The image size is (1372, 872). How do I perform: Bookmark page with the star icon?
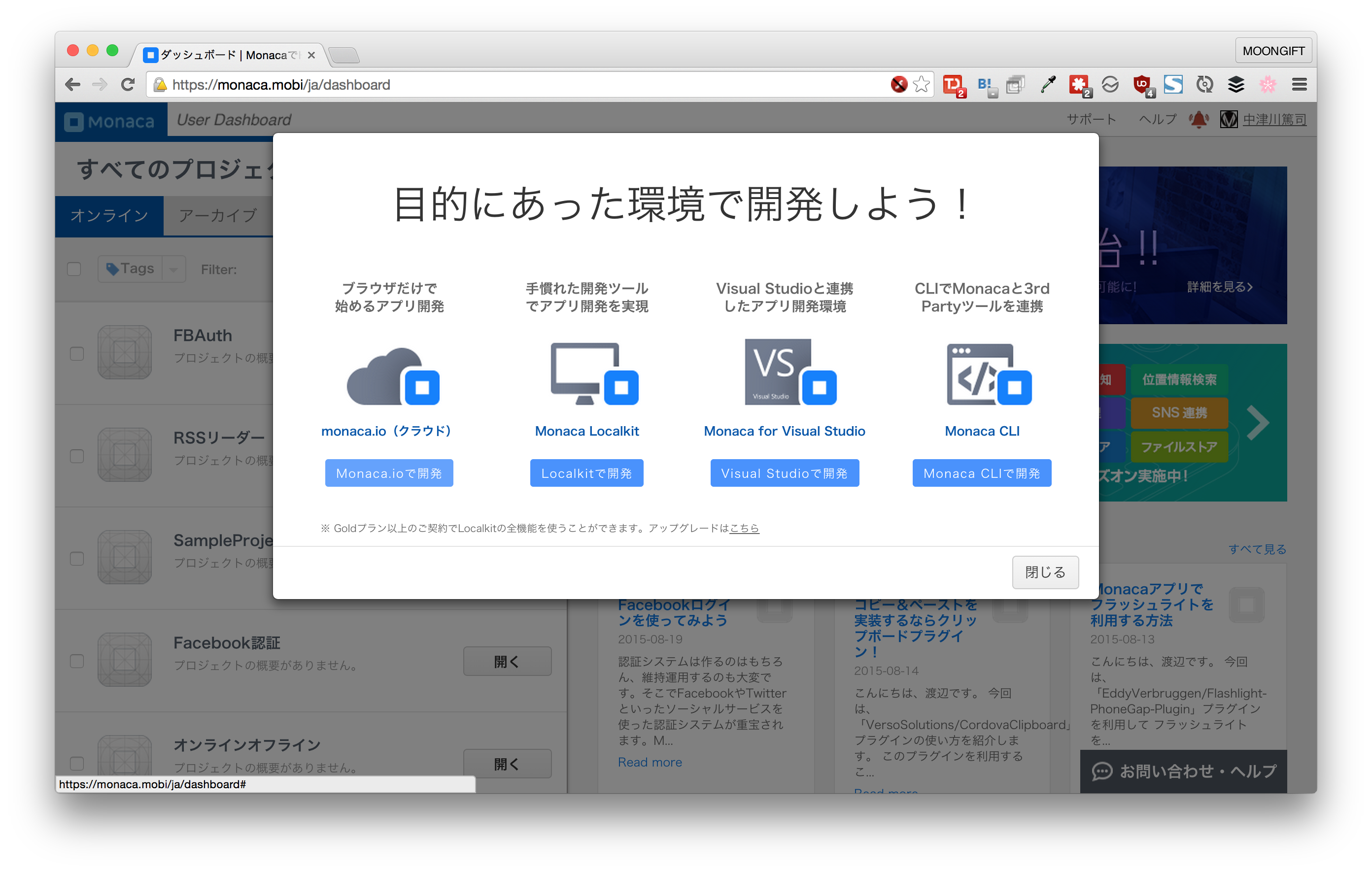[x=921, y=85]
